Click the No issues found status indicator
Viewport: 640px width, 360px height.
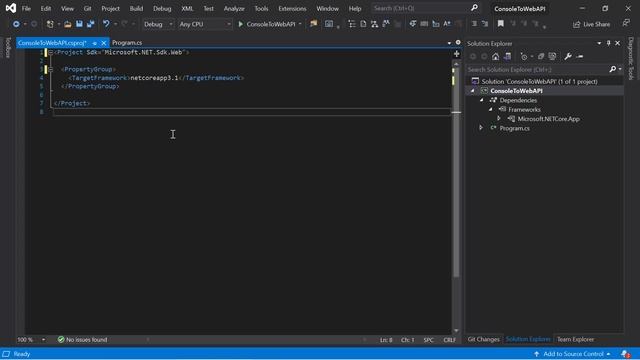[82, 340]
